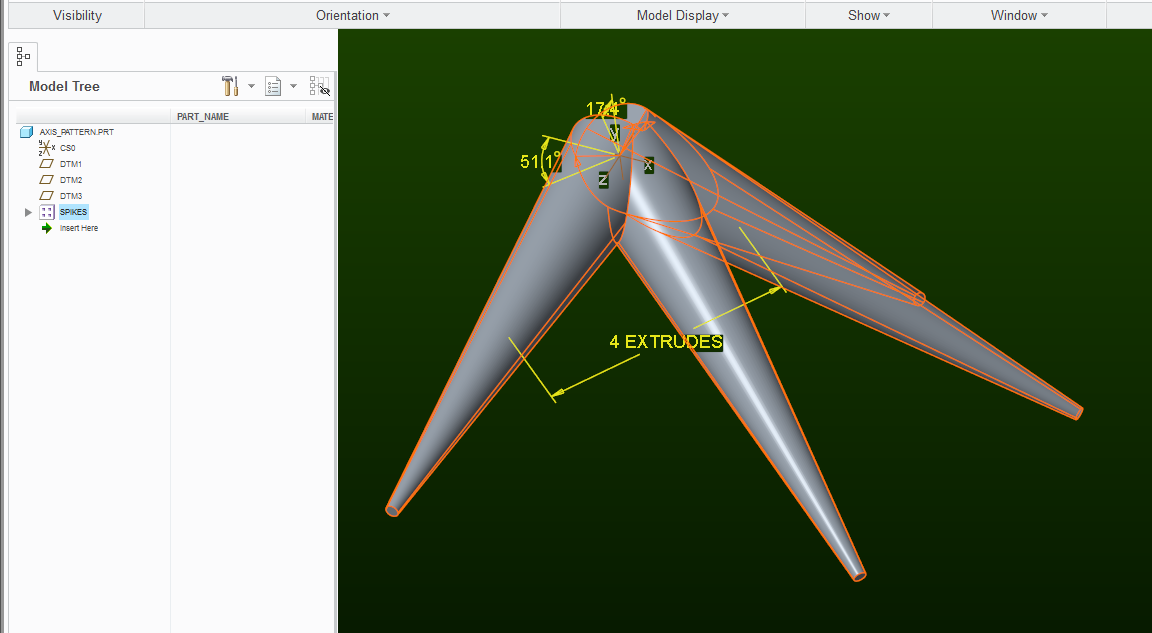Select the Model Tree panel tab icon

22,56
